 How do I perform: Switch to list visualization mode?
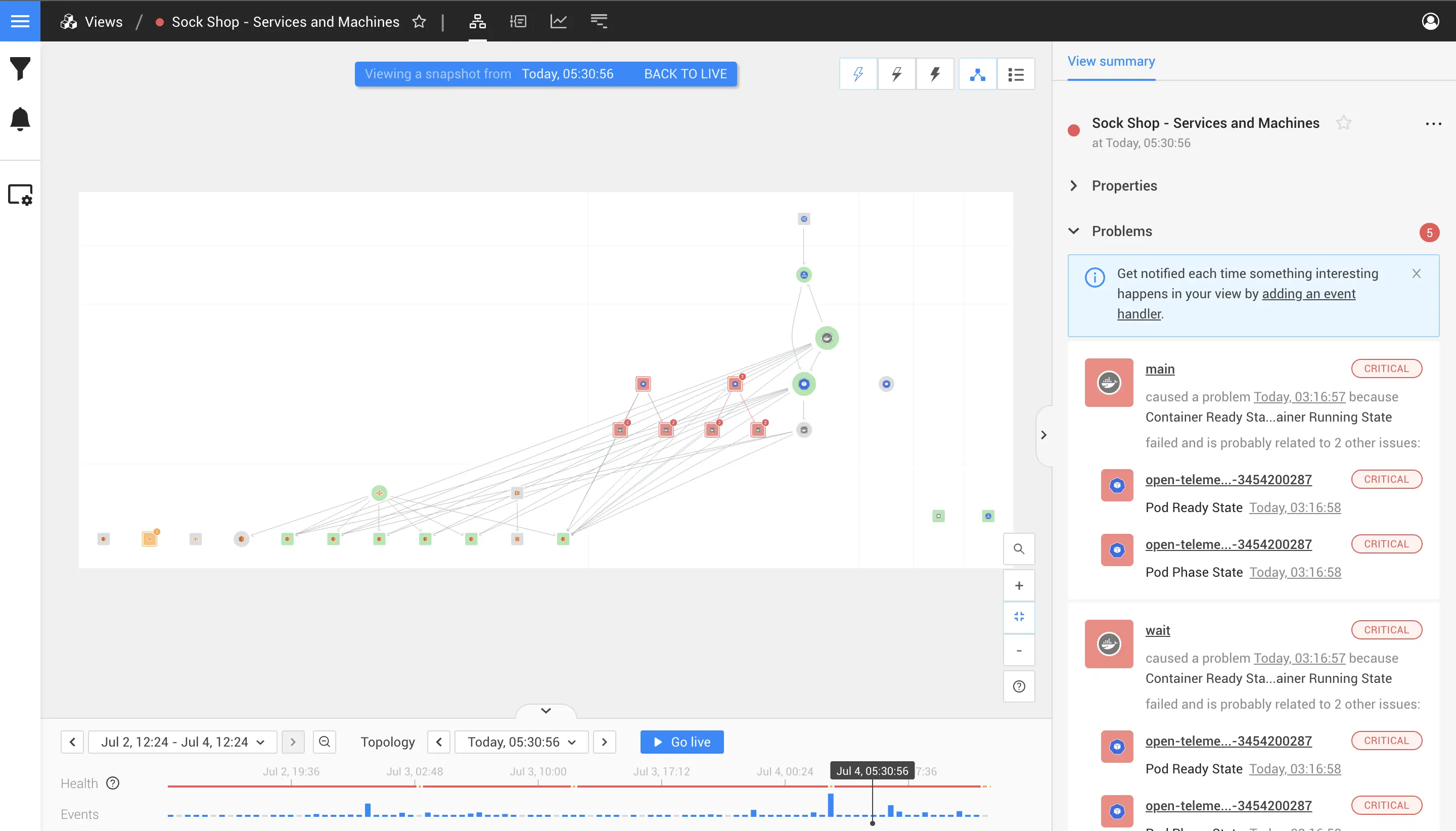(1015, 74)
